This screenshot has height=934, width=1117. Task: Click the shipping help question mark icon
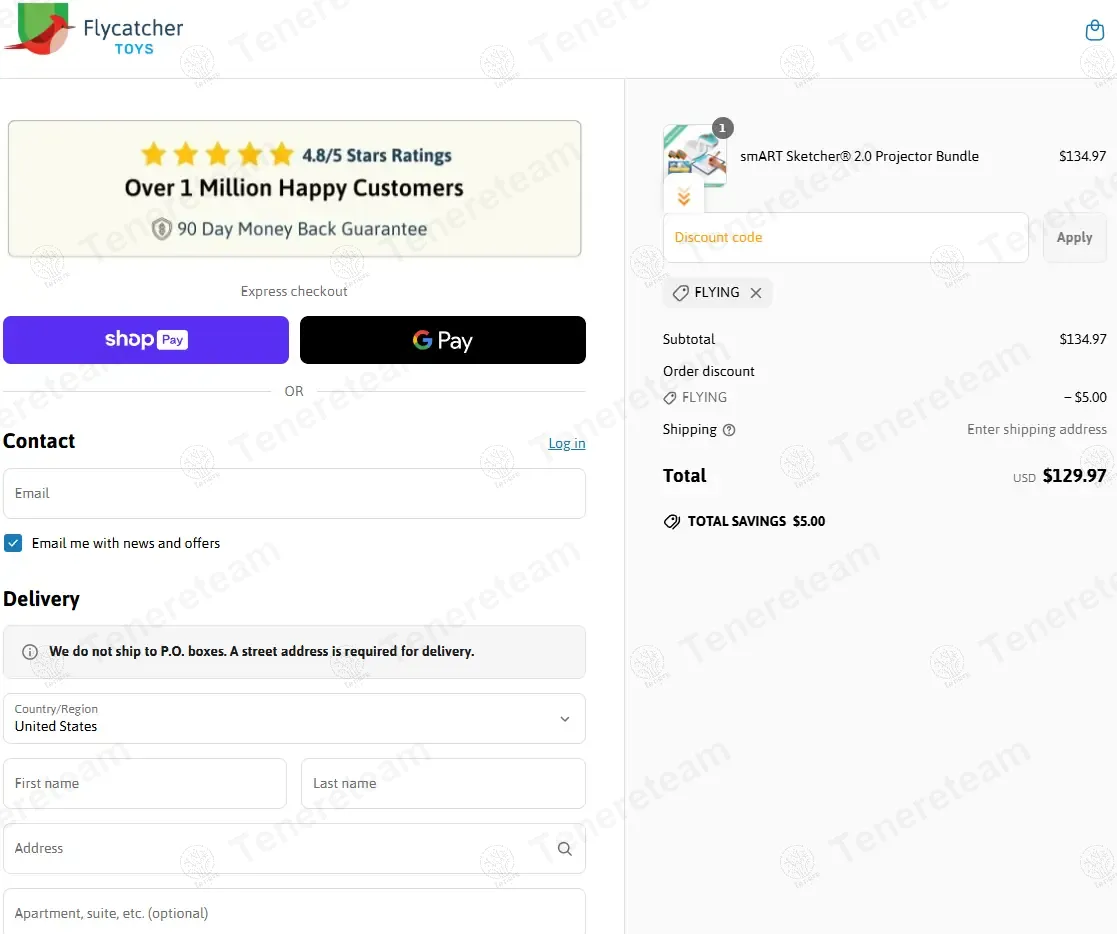tap(729, 430)
